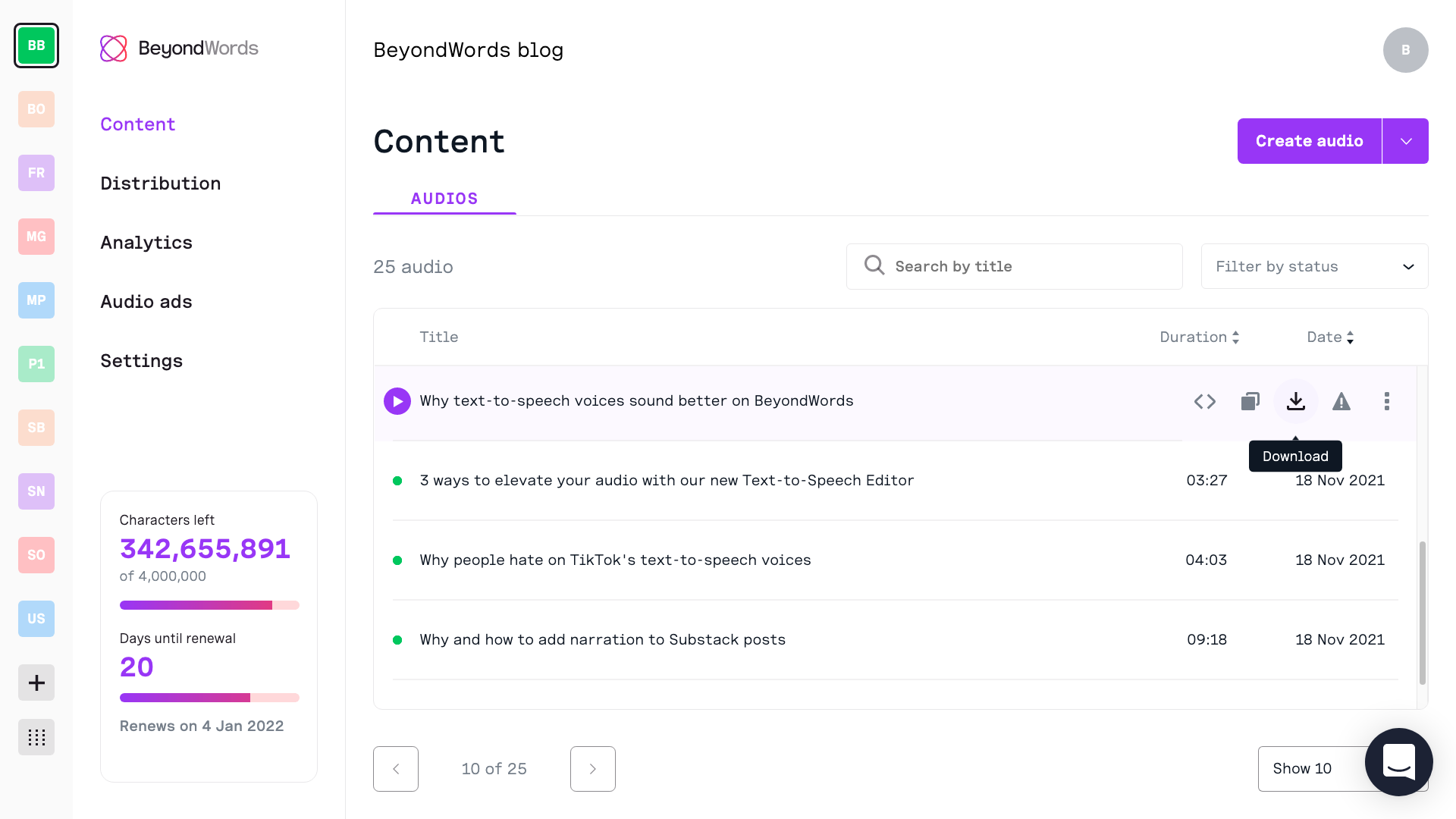Switch to the MG project workspace

click(x=36, y=237)
